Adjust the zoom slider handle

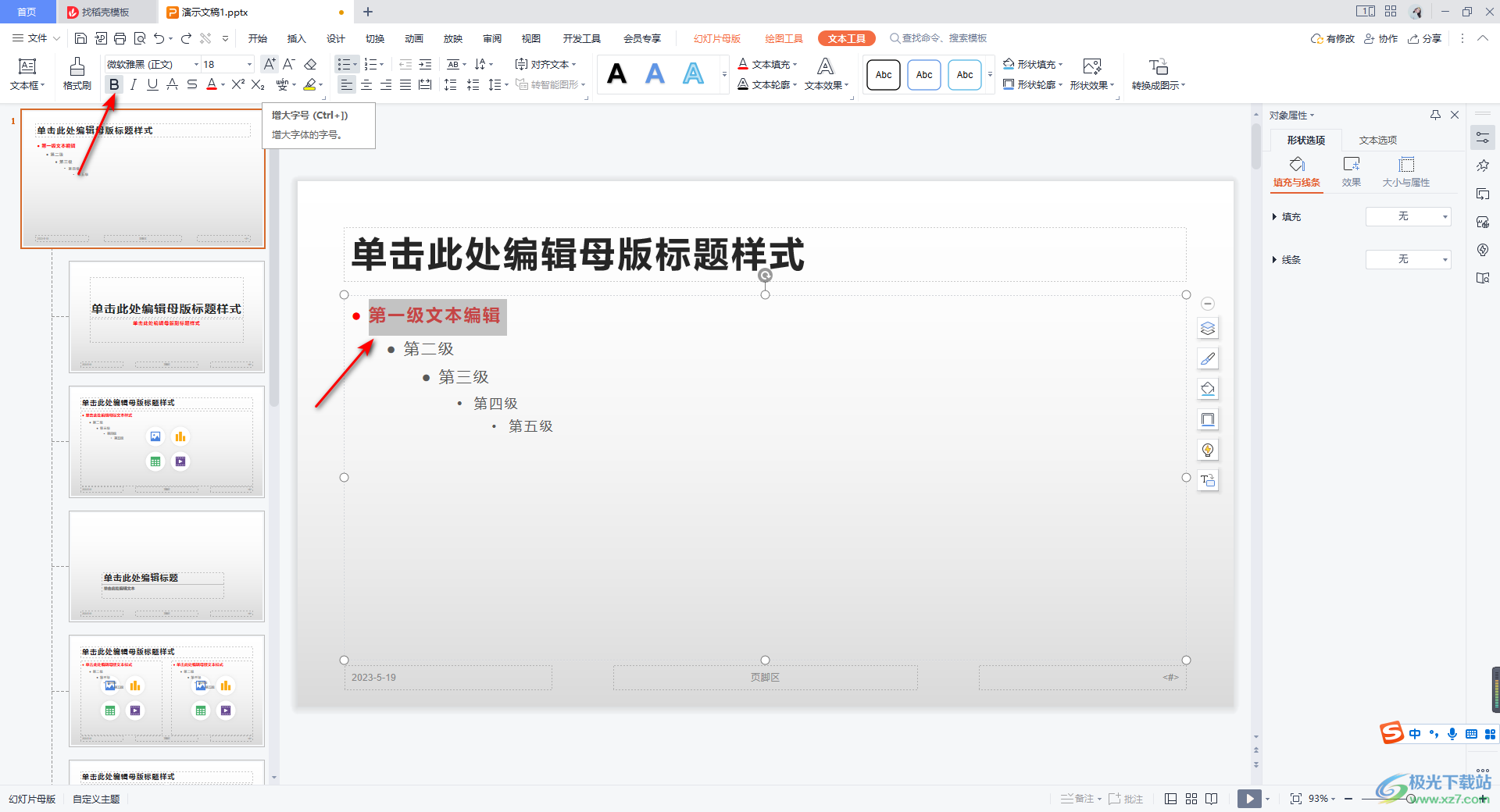(x=1411, y=799)
